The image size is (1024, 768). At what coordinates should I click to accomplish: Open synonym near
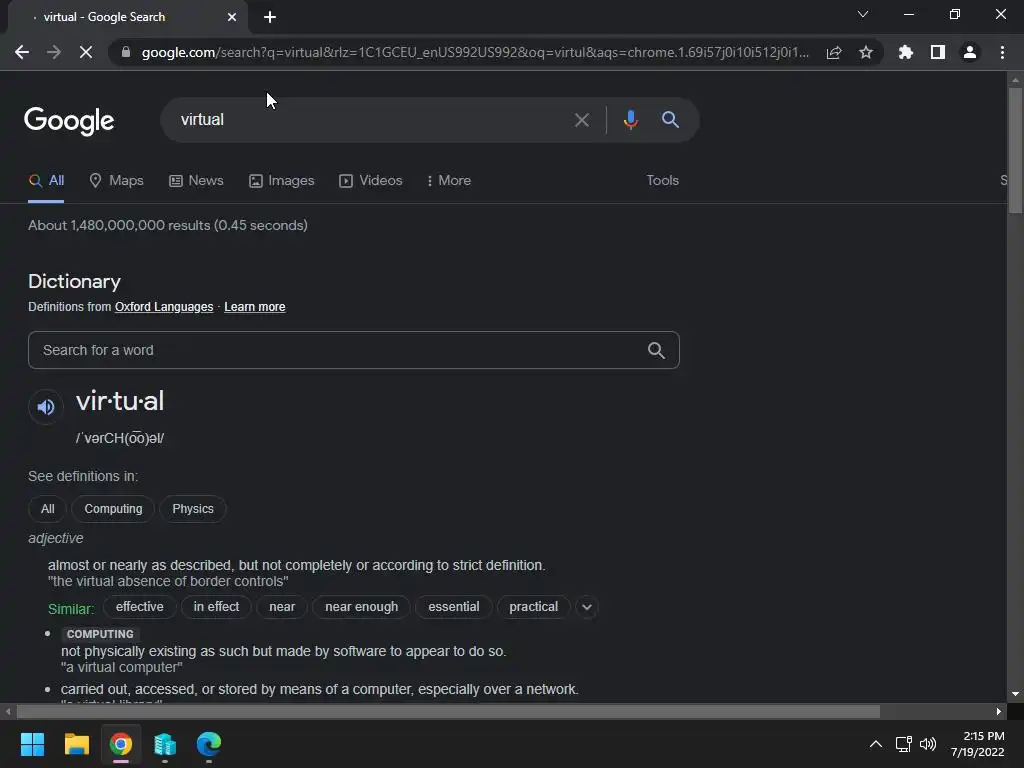coord(282,607)
